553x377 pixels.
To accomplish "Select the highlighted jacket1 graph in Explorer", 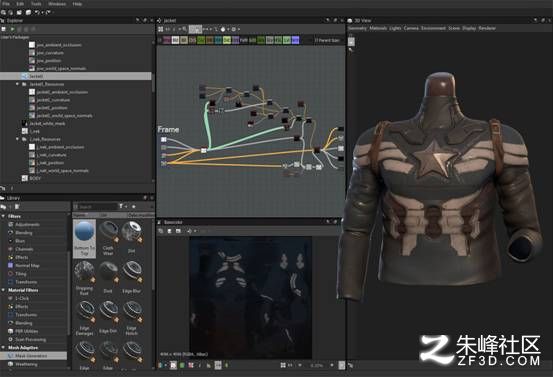I will [x=75, y=76].
